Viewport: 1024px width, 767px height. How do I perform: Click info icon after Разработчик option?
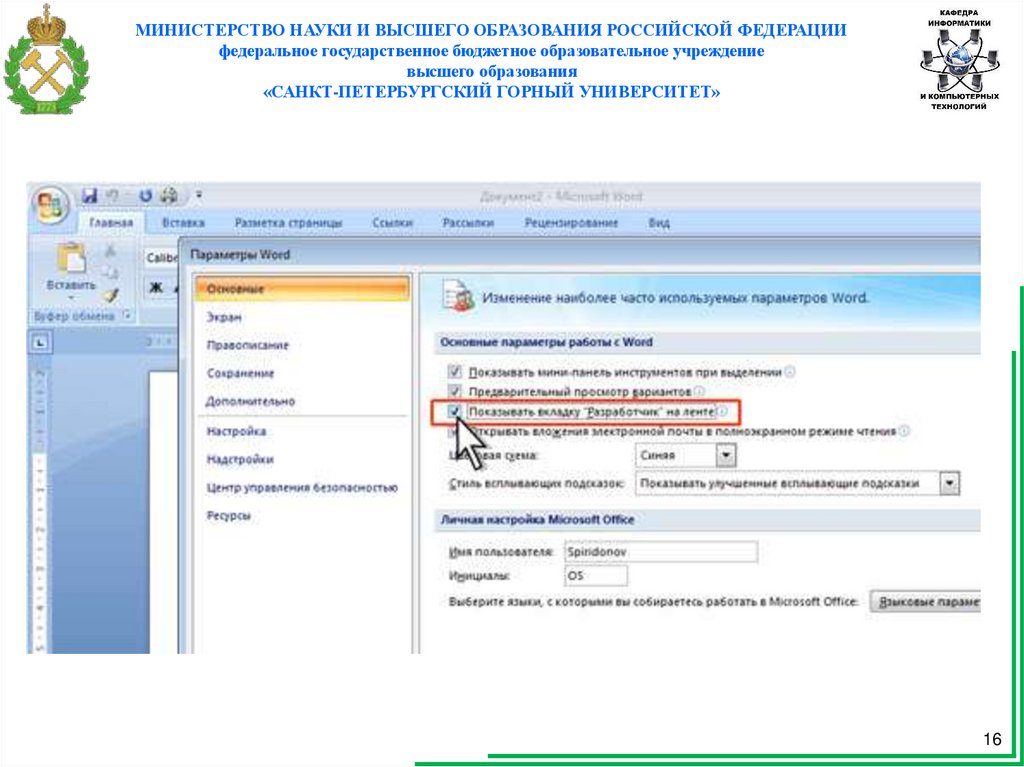point(722,412)
